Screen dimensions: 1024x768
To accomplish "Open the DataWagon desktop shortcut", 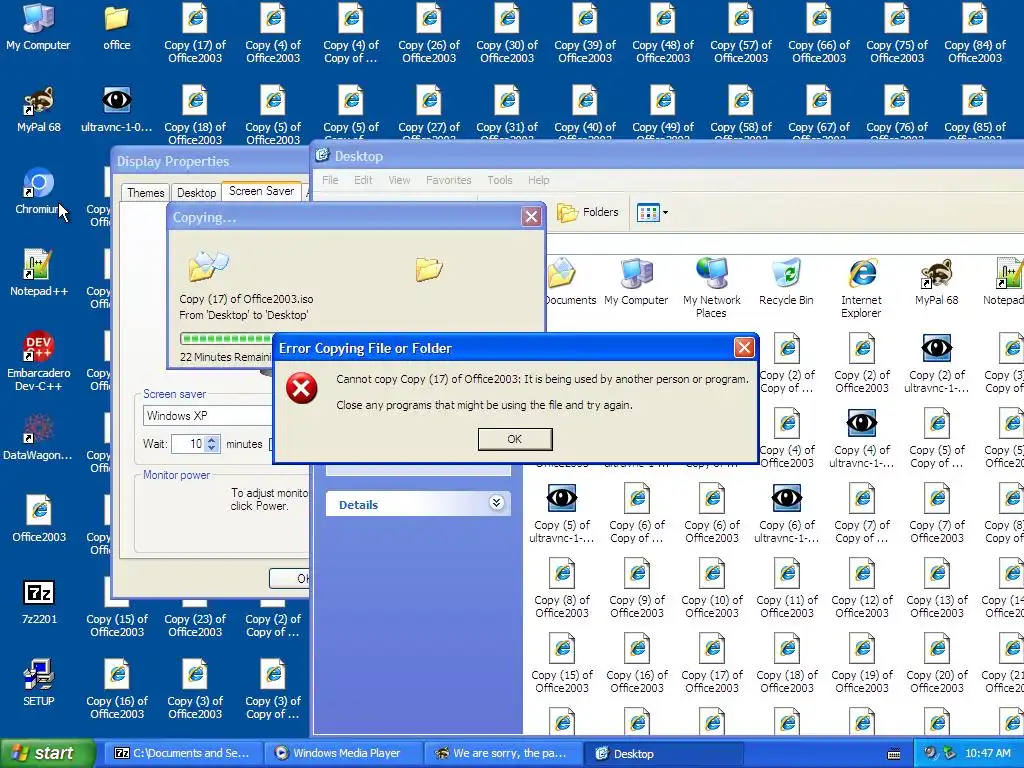I will point(38,438).
